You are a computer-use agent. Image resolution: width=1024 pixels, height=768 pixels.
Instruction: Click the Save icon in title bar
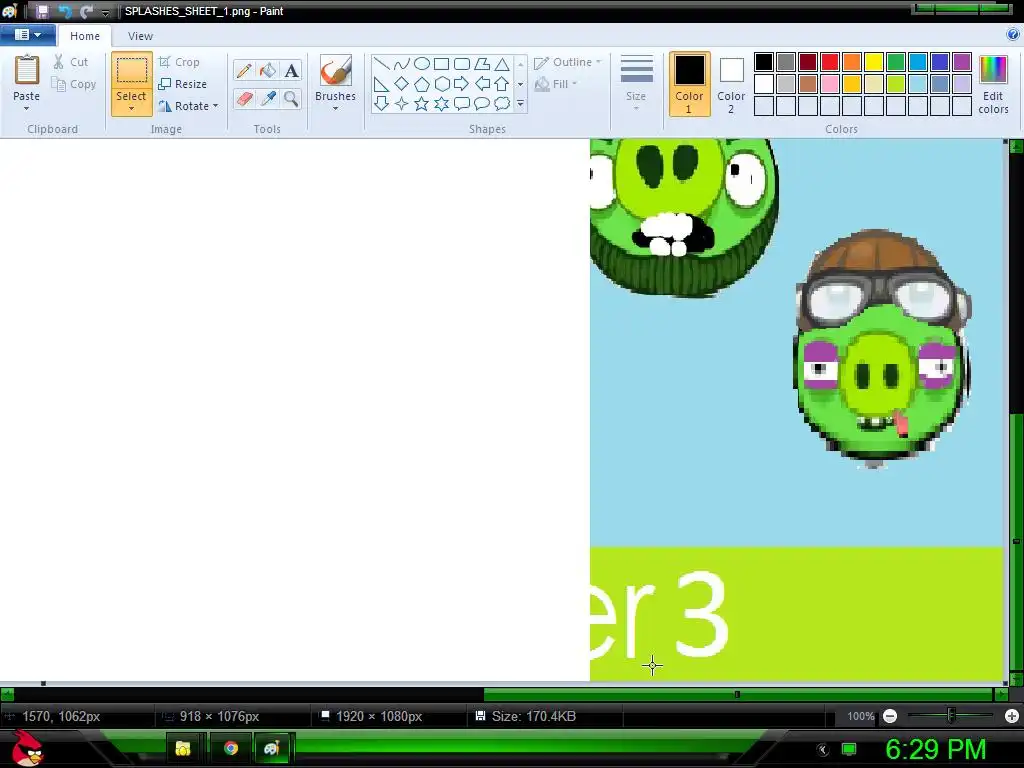coord(42,11)
